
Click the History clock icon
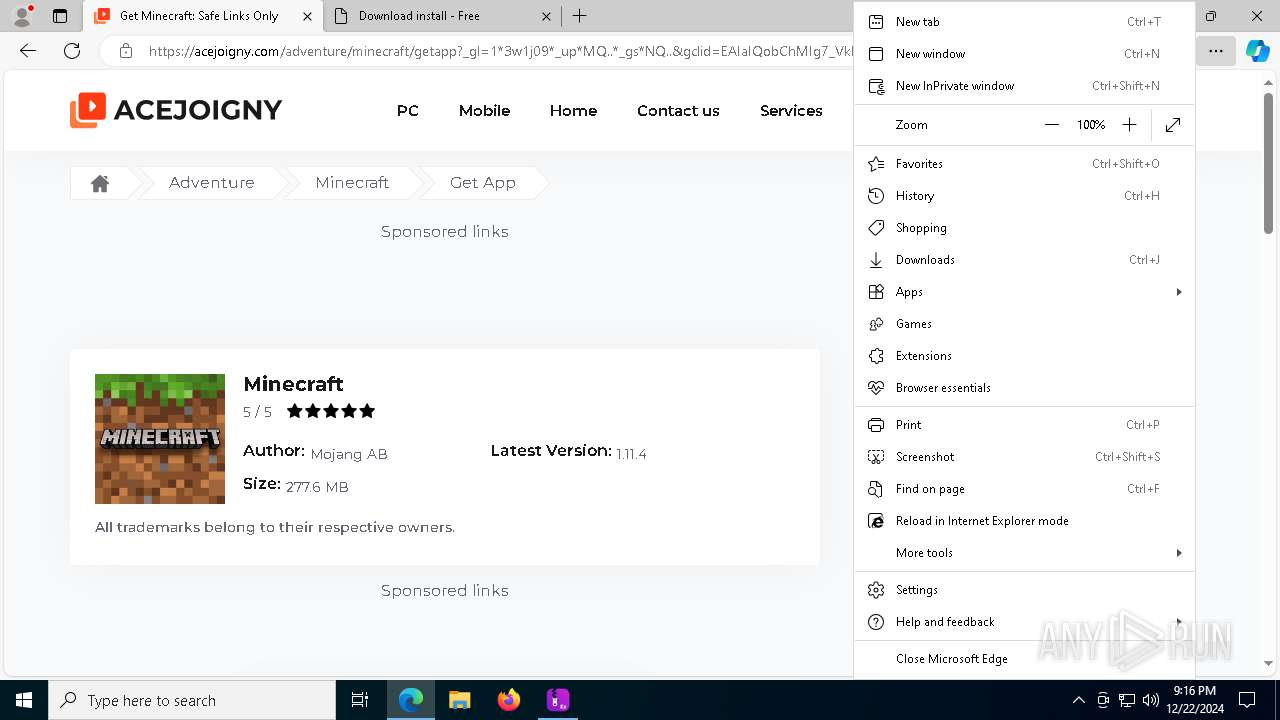876,196
